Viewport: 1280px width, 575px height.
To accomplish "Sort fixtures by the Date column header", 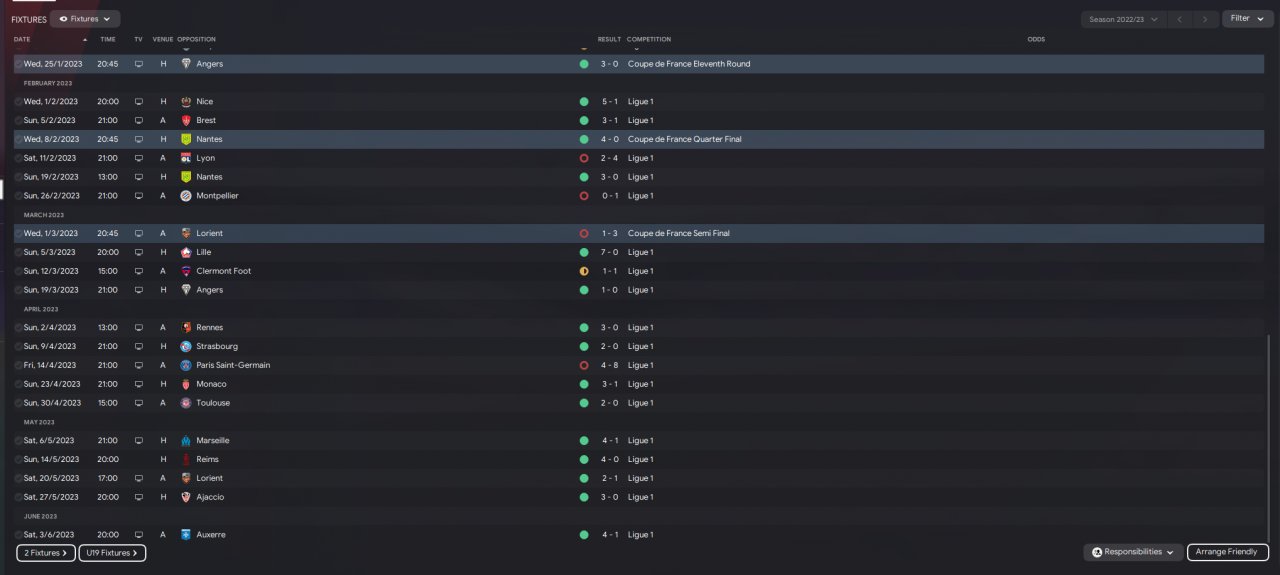I will [x=22, y=39].
